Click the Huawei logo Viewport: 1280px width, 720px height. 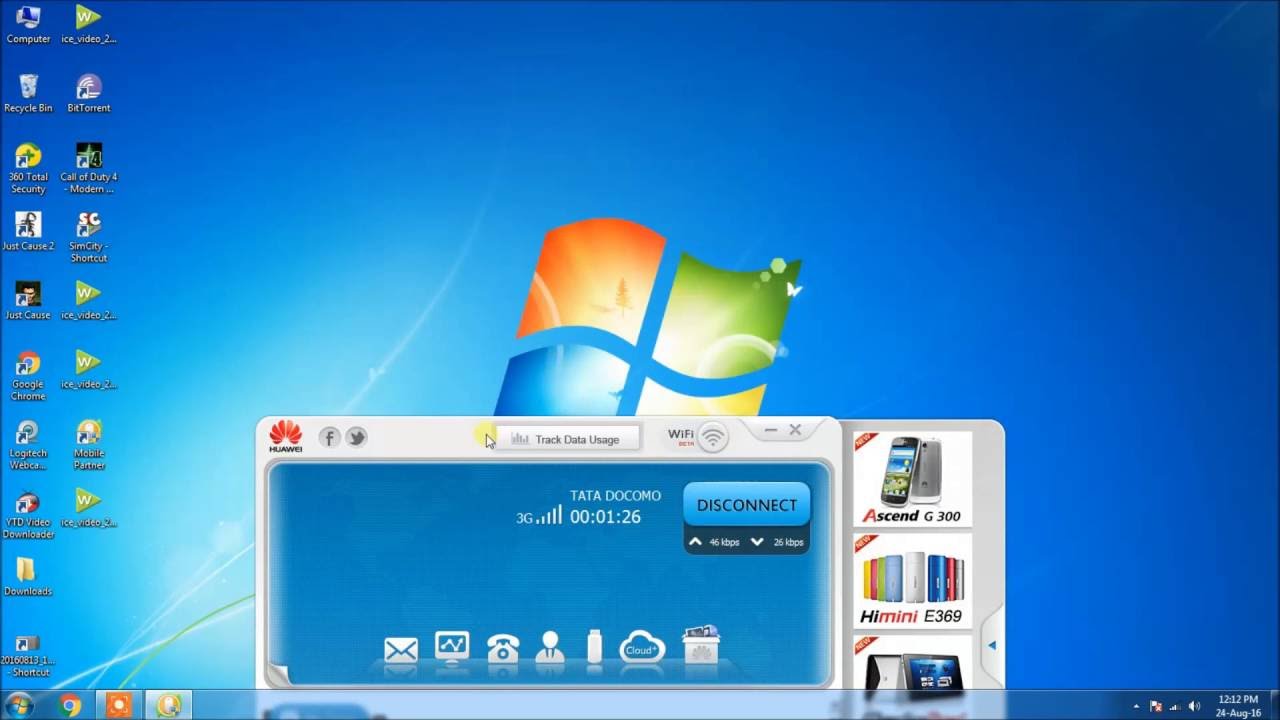click(x=285, y=436)
